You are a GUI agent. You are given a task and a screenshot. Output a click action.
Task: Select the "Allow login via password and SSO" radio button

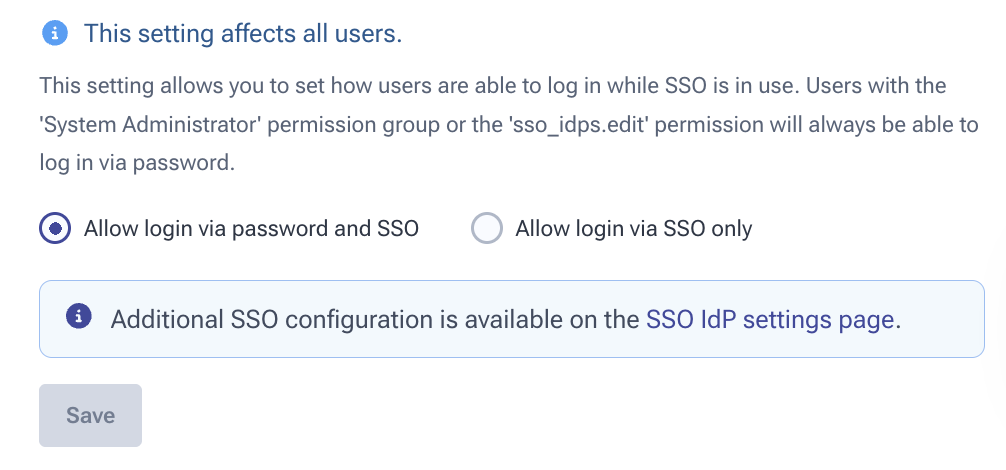point(56,229)
